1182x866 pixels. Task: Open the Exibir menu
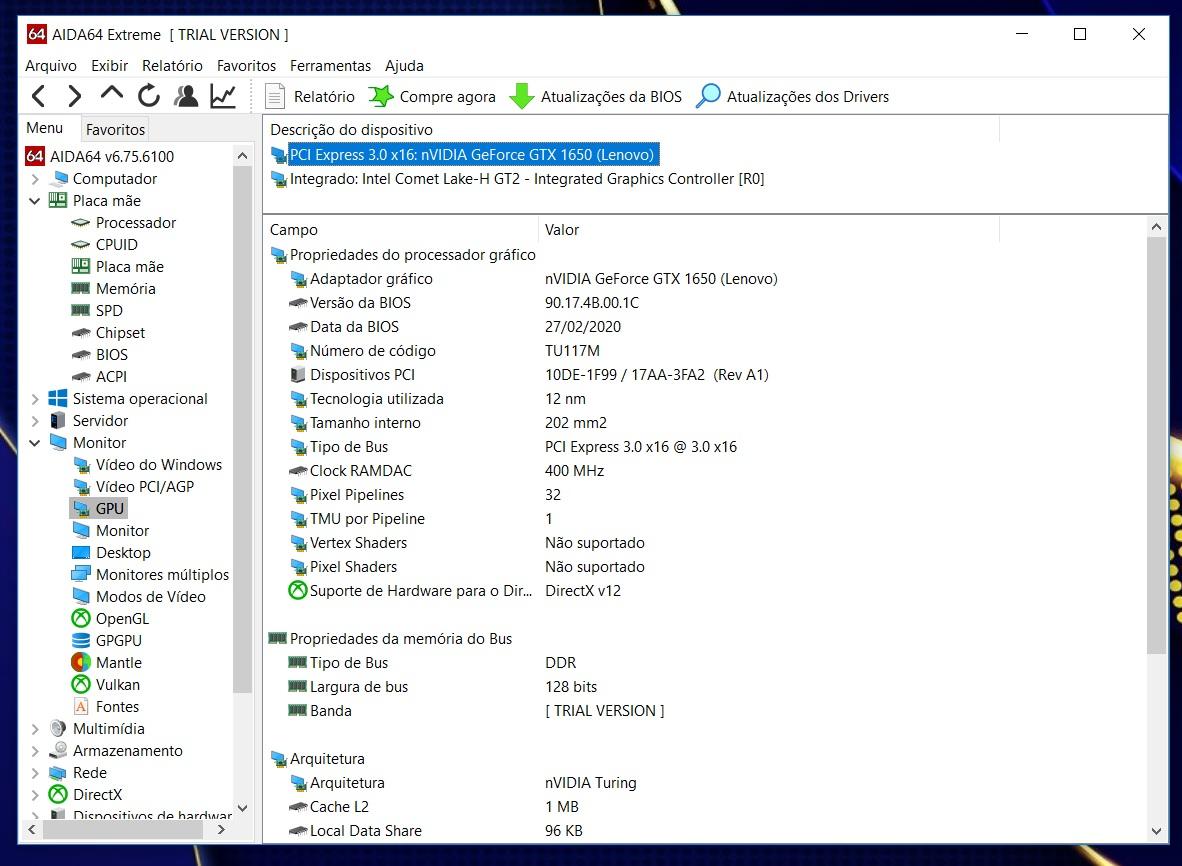tap(109, 66)
